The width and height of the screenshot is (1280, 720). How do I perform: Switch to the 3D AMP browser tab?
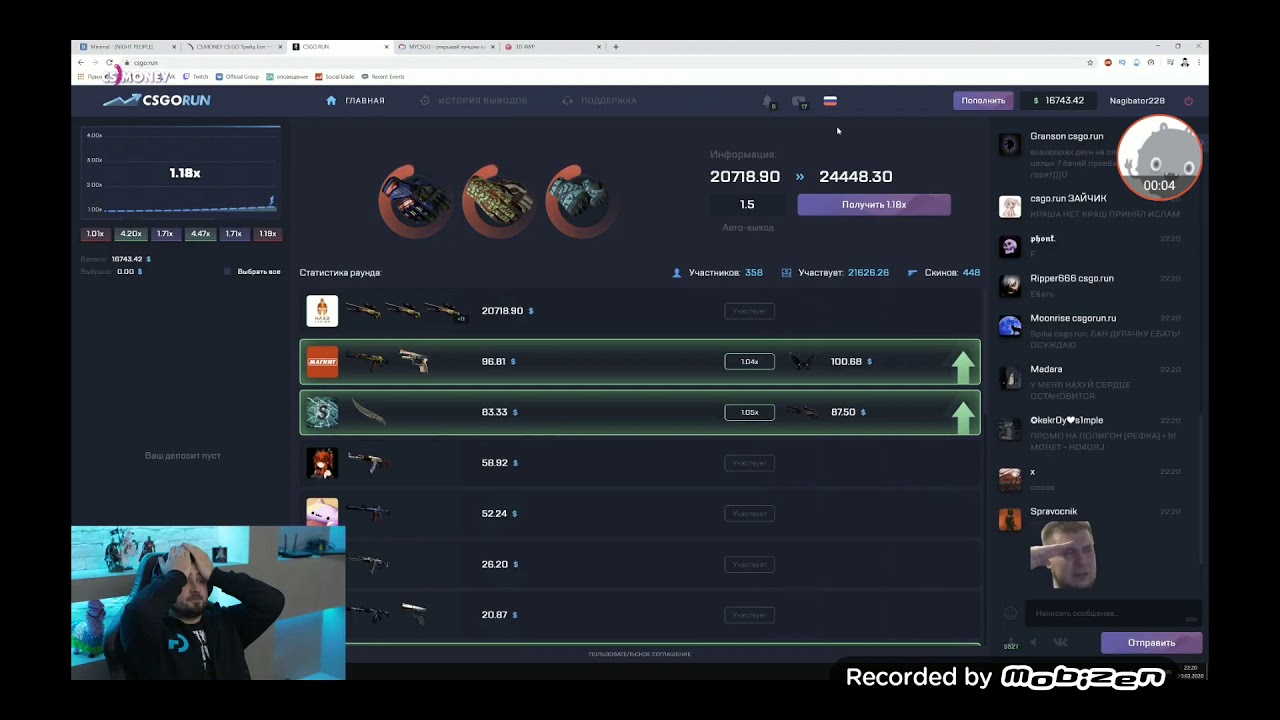(x=552, y=47)
